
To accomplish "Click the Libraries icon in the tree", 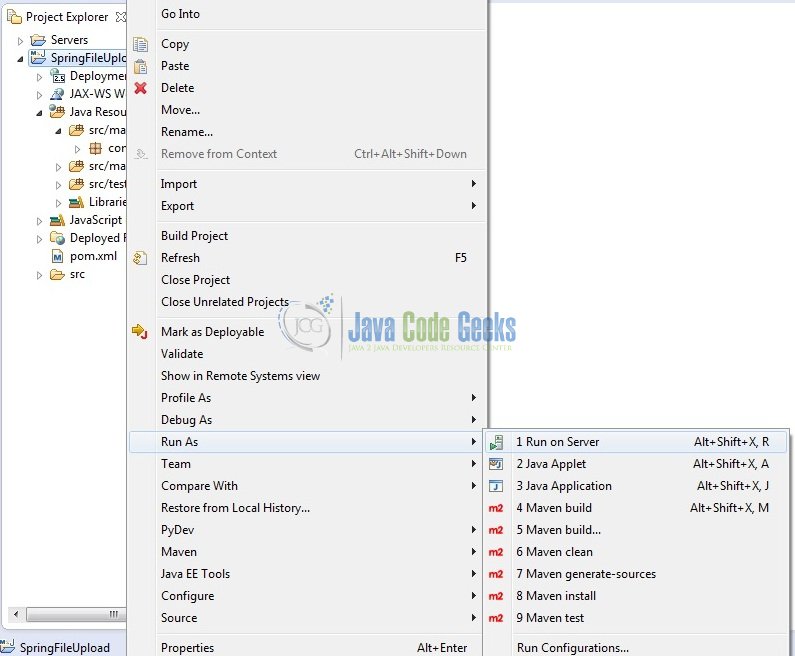I will (x=77, y=202).
